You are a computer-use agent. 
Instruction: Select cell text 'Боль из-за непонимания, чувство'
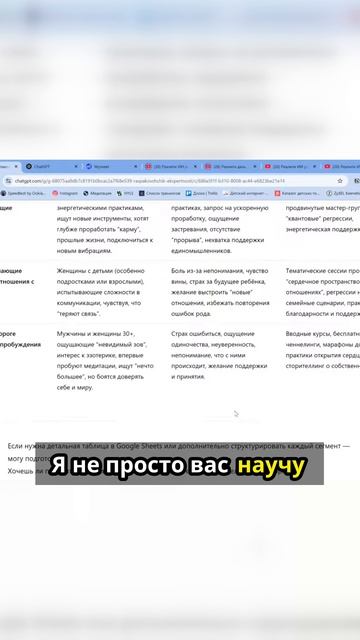click(220, 271)
